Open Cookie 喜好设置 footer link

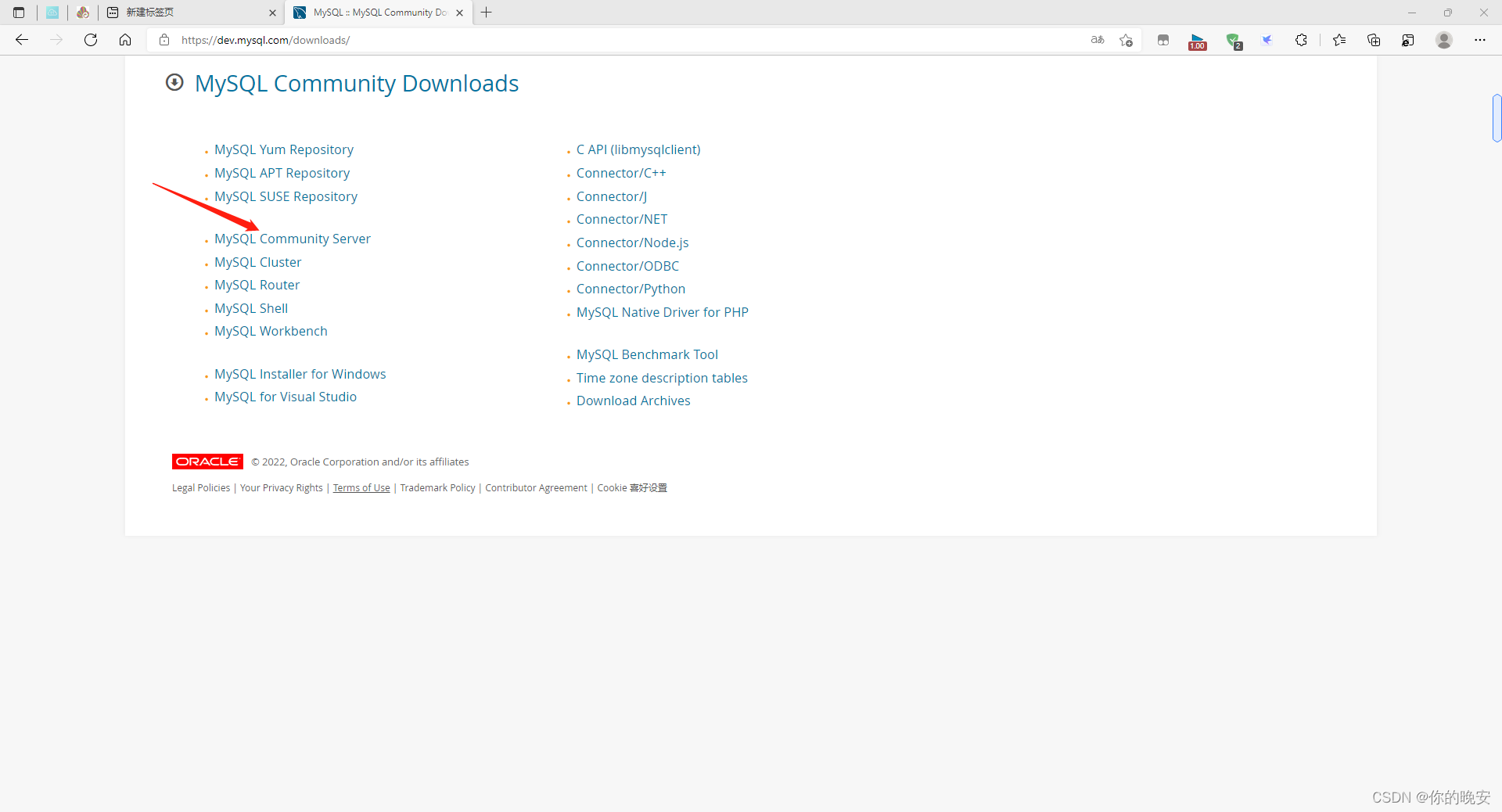pyautogui.click(x=632, y=487)
